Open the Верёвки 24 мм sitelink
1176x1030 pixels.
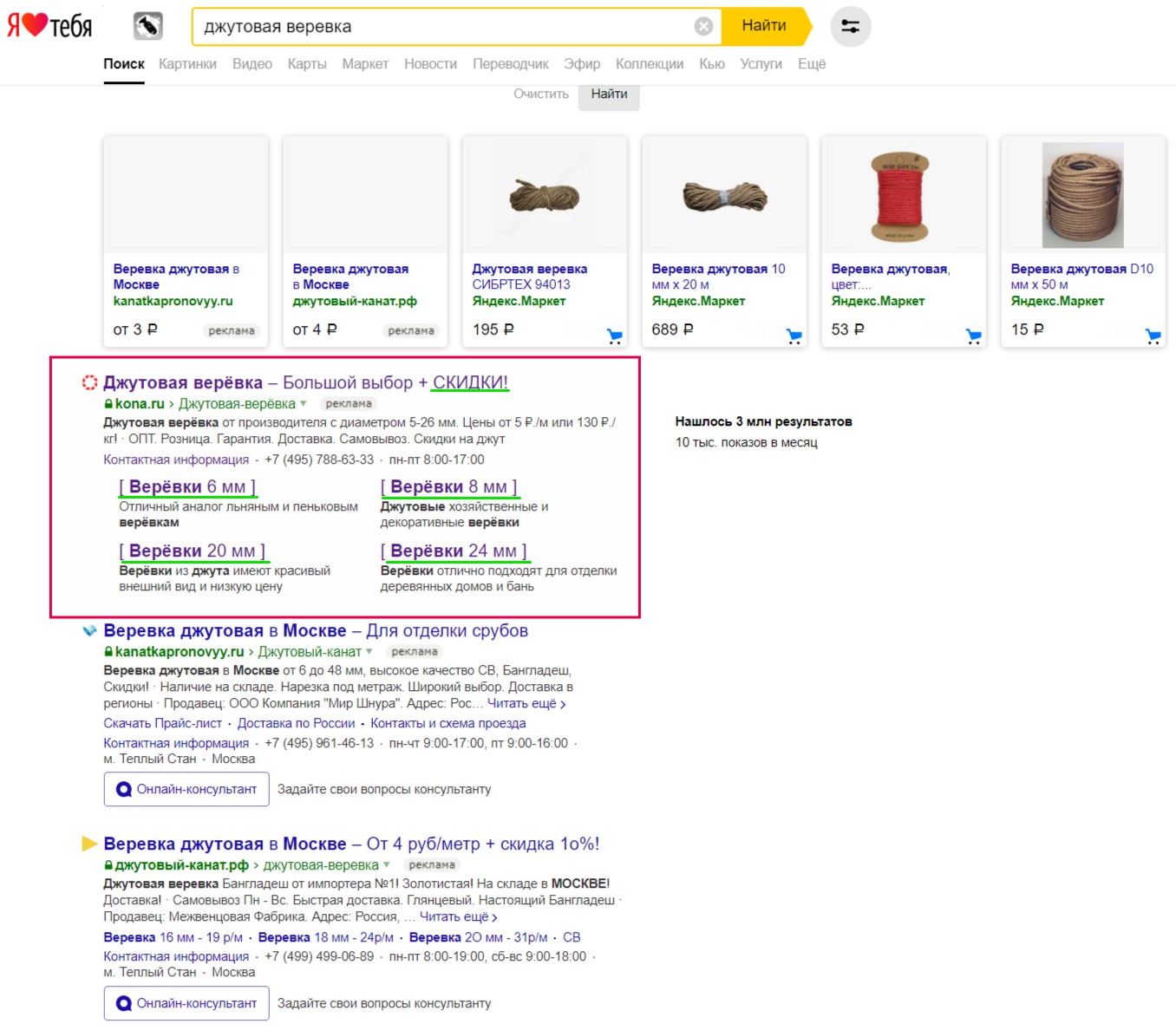tap(454, 551)
